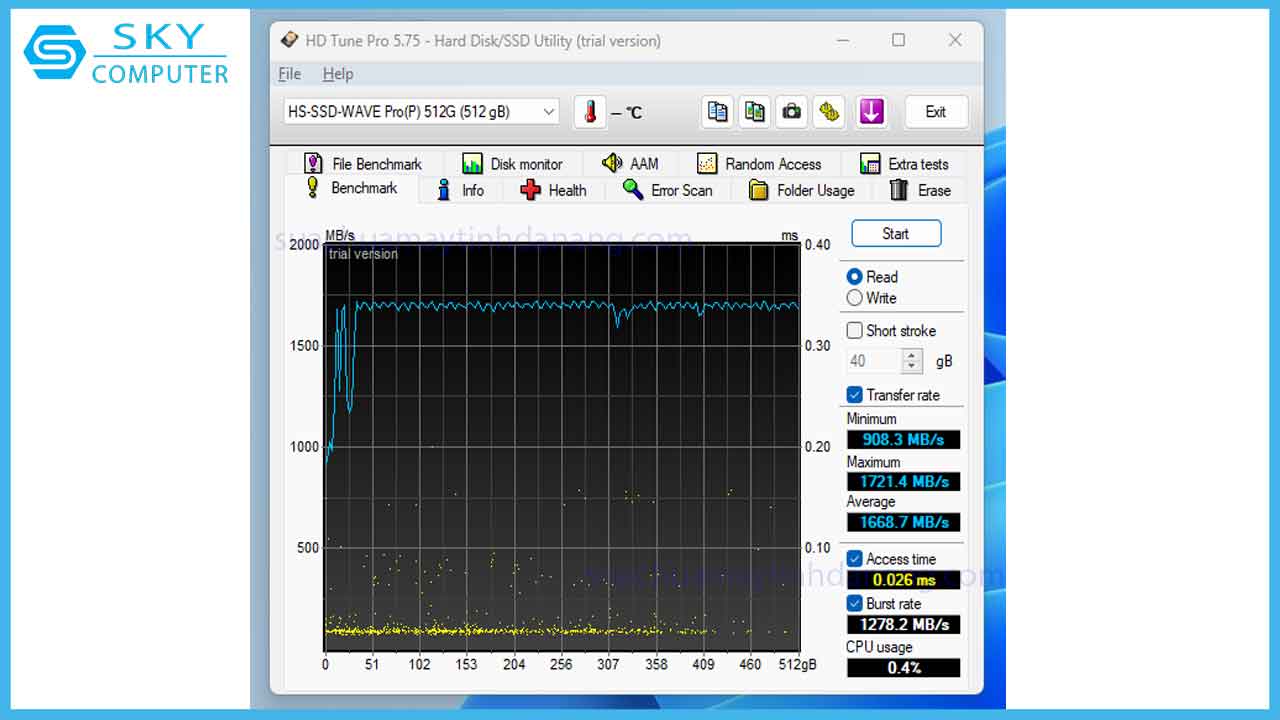Toggle the Burst rate checkbox
Viewport: 1280px width, 720px height.
[854, 604]
